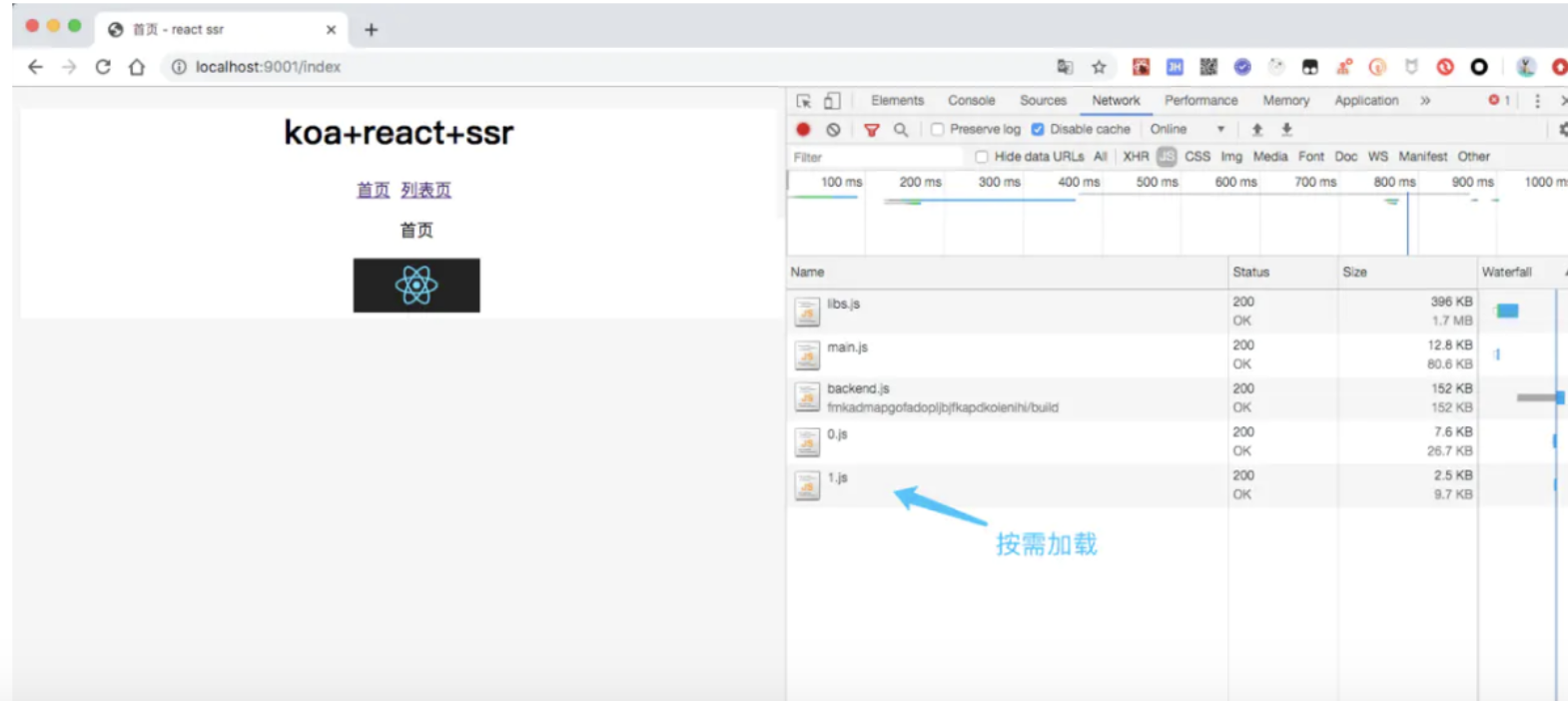
Task: Switch to the Performance tab
Action: click(x=1200, y=101)
